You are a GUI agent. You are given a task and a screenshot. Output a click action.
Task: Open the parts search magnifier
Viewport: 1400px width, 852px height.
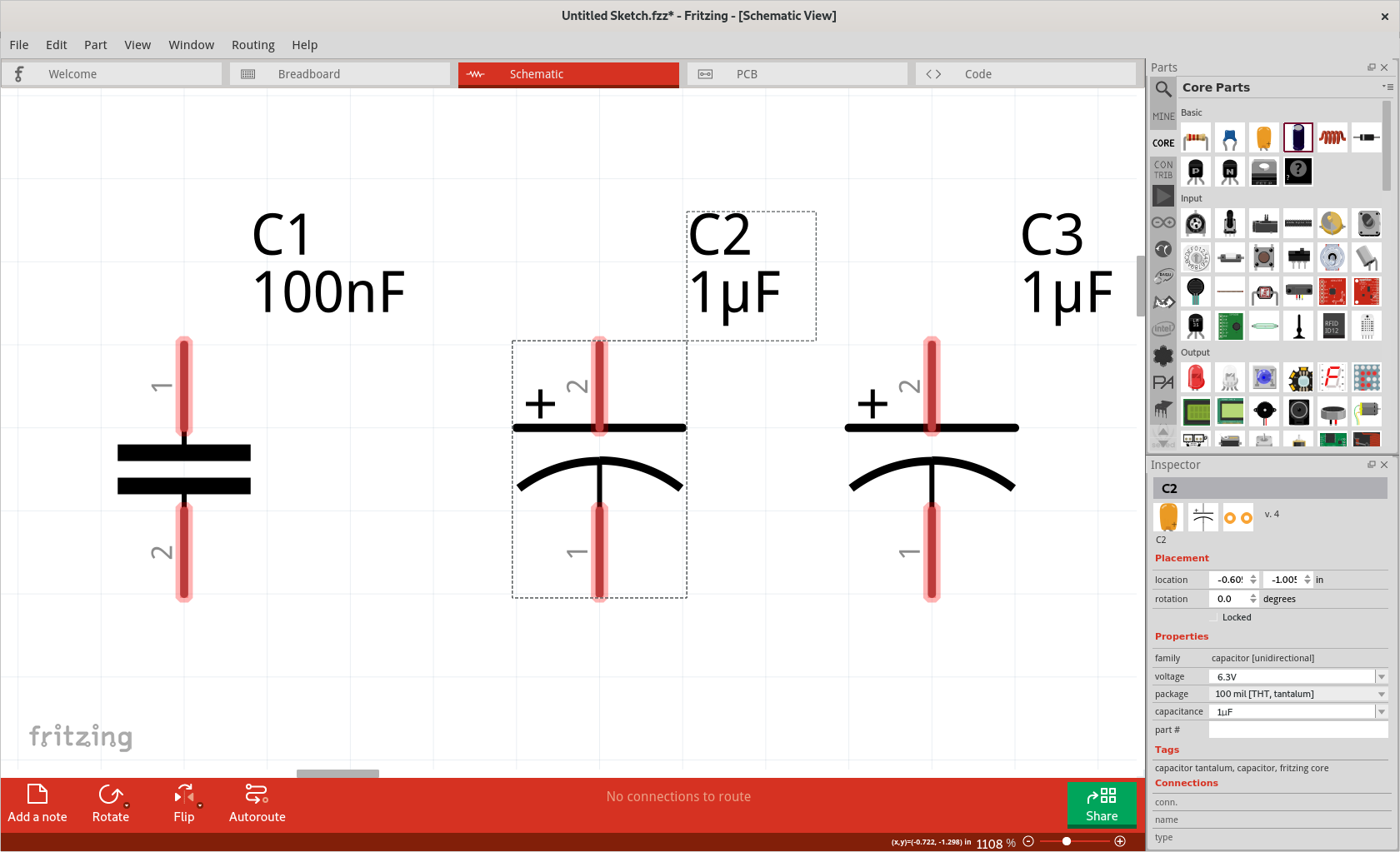click(x=1163, y=88)
